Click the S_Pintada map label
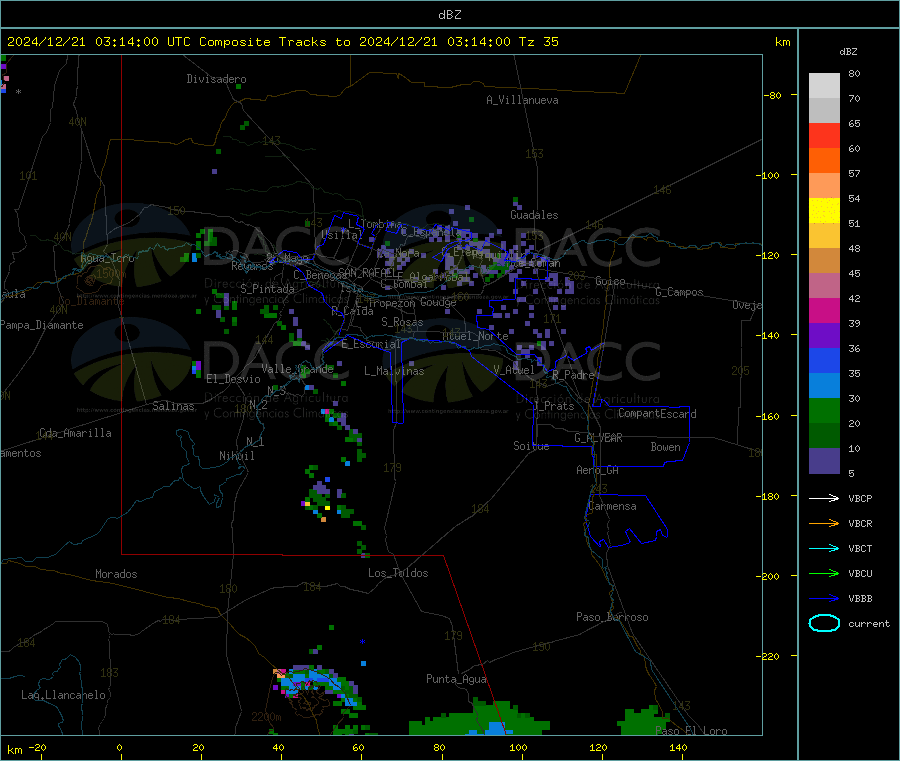The image size is (900, 761). [x=267, y=289]
